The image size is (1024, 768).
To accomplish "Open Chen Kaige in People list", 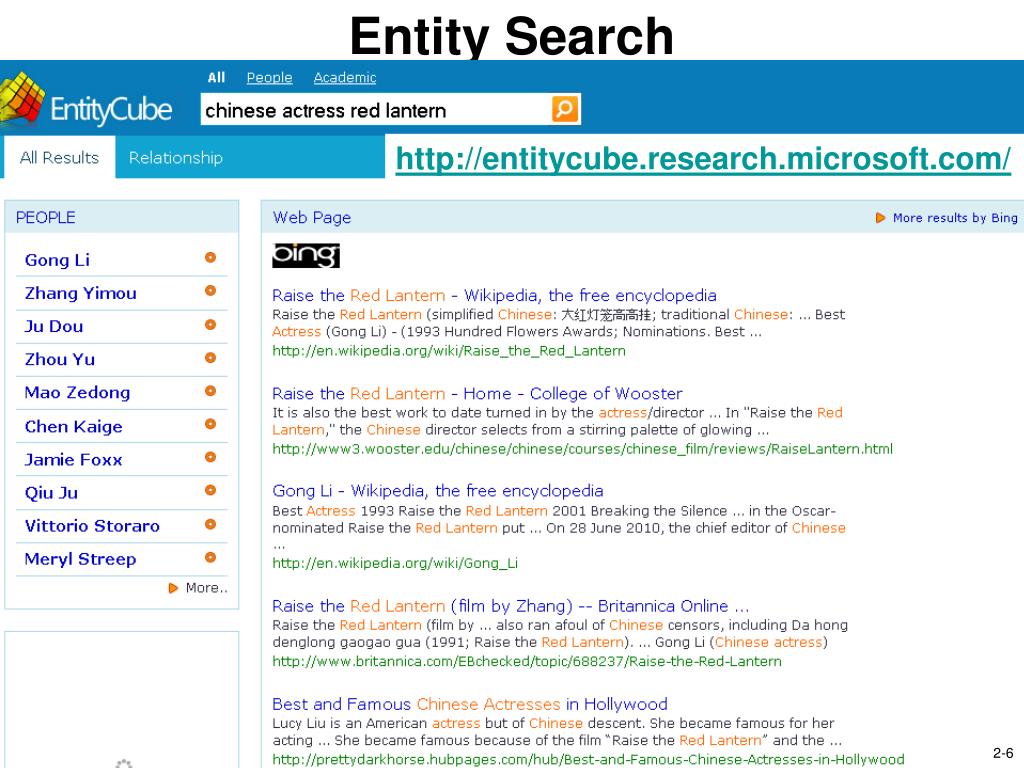I will 73,426.
